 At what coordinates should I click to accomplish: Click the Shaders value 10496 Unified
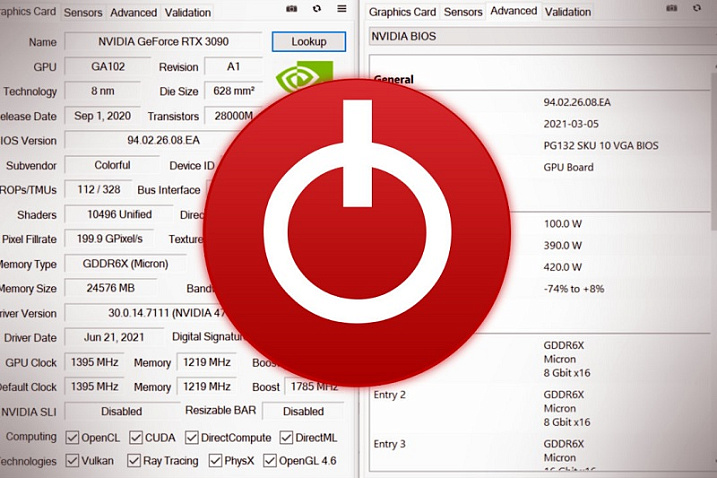click(119, 214)
